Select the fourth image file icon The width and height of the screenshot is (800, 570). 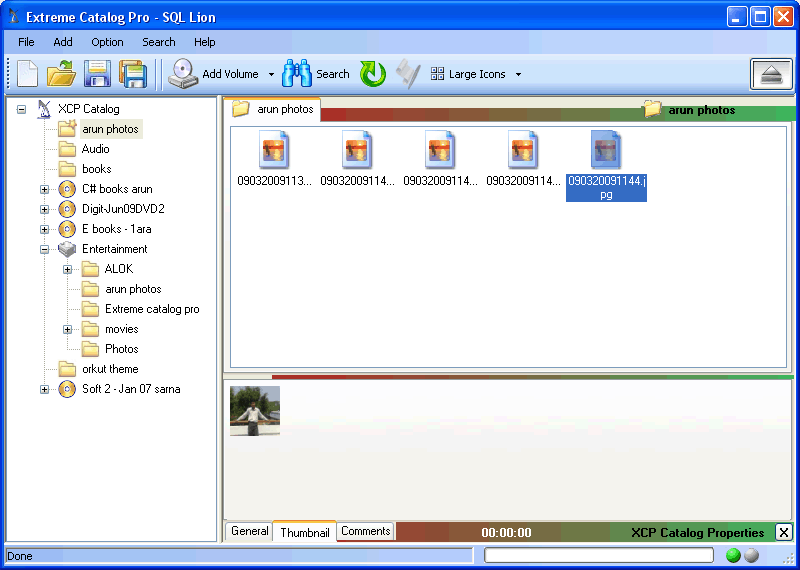(523, 150)
